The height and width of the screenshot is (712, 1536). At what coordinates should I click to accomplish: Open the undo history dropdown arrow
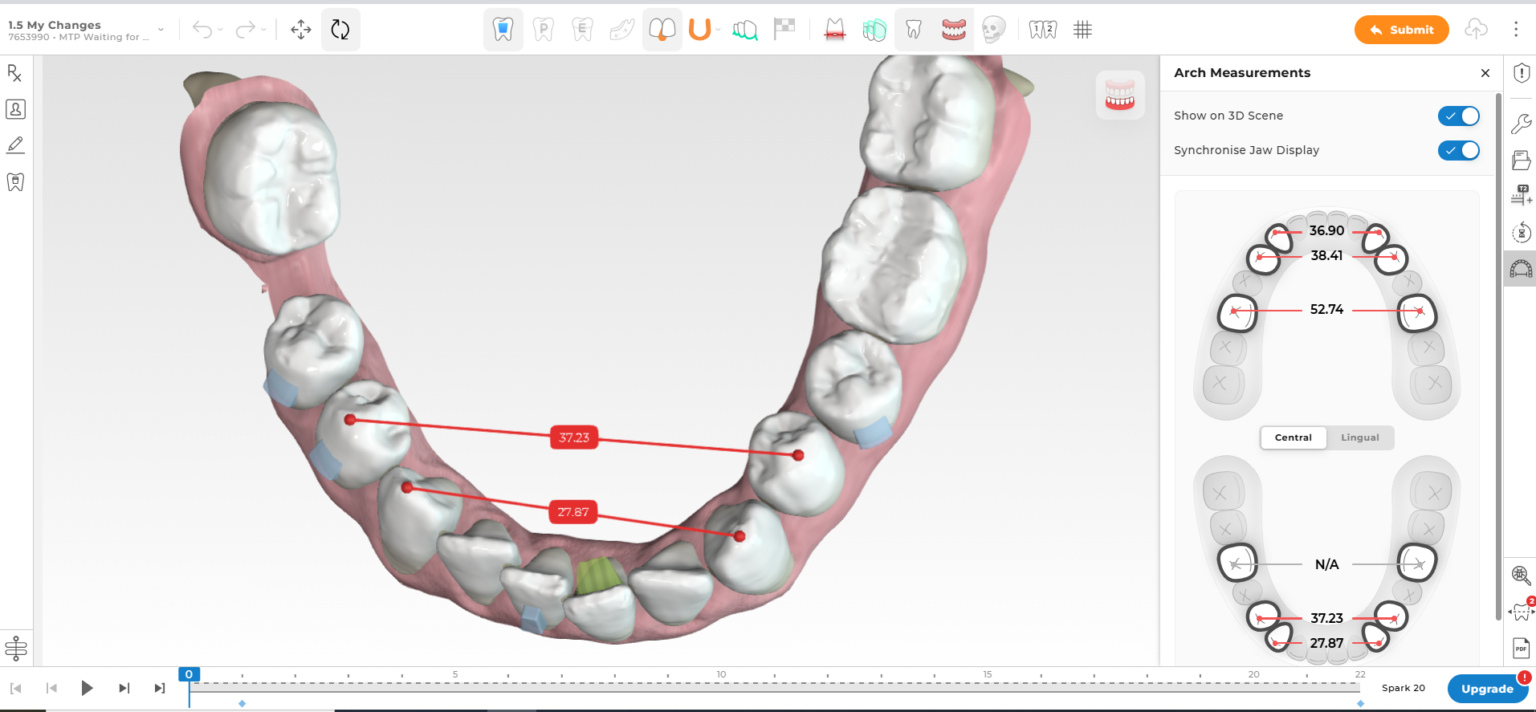[x=221, y=30]
